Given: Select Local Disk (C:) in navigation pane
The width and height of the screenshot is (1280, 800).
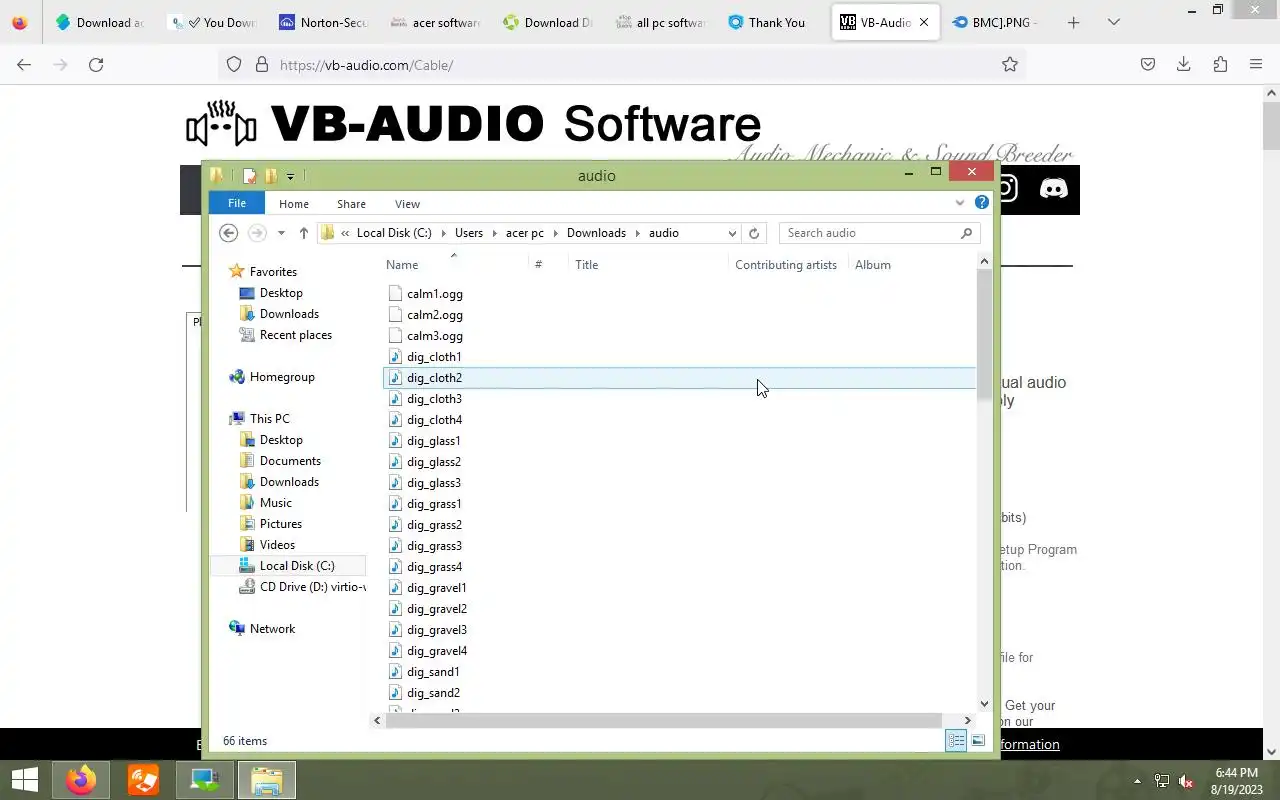Looking at the screenshot, I should [297, 566].
